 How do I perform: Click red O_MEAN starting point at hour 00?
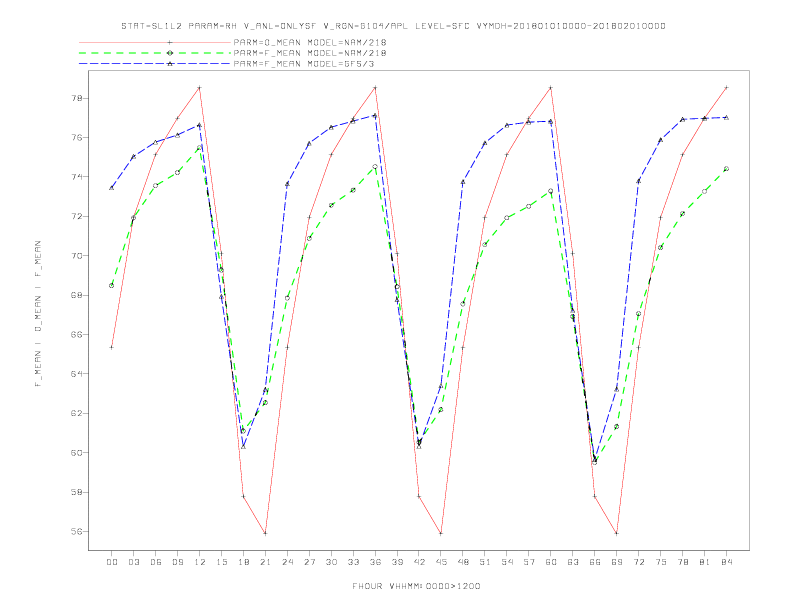click(x=112, y=347)
